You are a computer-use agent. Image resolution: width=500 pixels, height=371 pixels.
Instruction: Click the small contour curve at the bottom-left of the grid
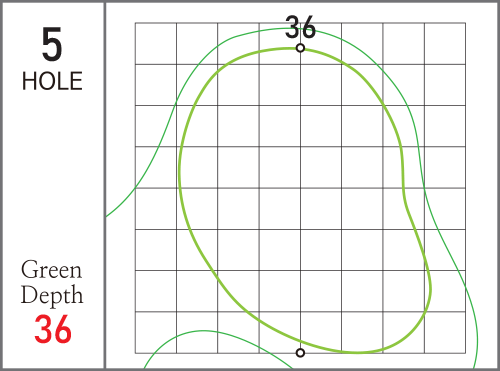point(203,331)
